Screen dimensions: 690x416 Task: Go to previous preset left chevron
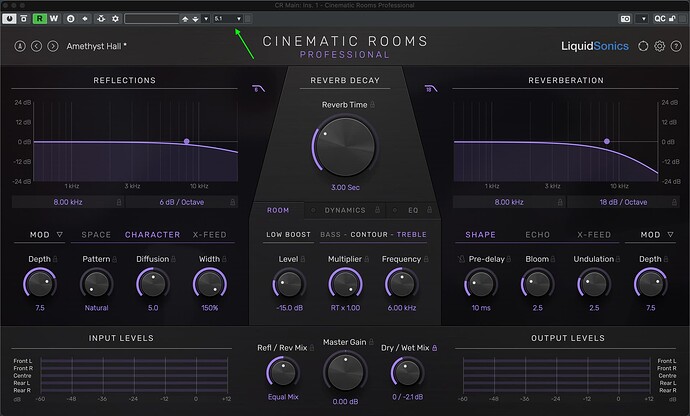click(37, 46)
